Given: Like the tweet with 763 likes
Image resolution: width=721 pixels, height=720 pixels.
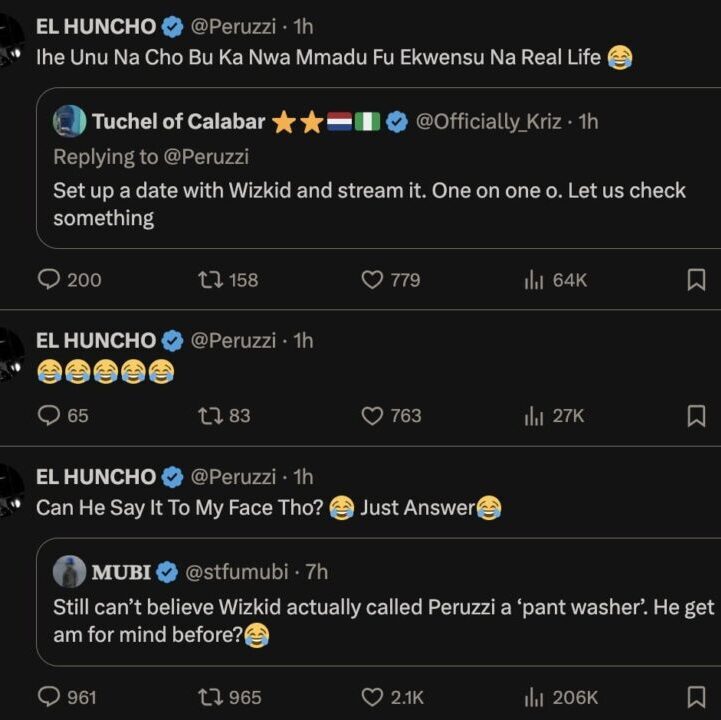Looking at the screenshot, I should coord(373,415).
